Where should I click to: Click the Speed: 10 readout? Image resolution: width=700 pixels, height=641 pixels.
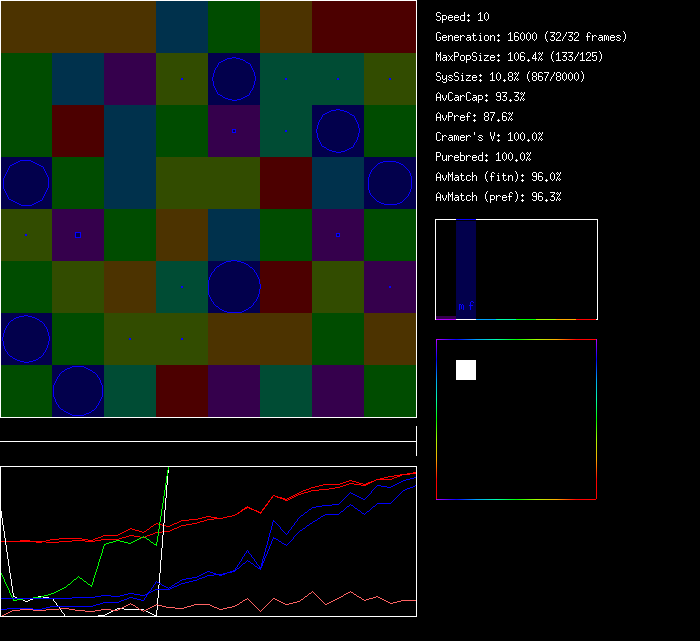tap(462, 17)
